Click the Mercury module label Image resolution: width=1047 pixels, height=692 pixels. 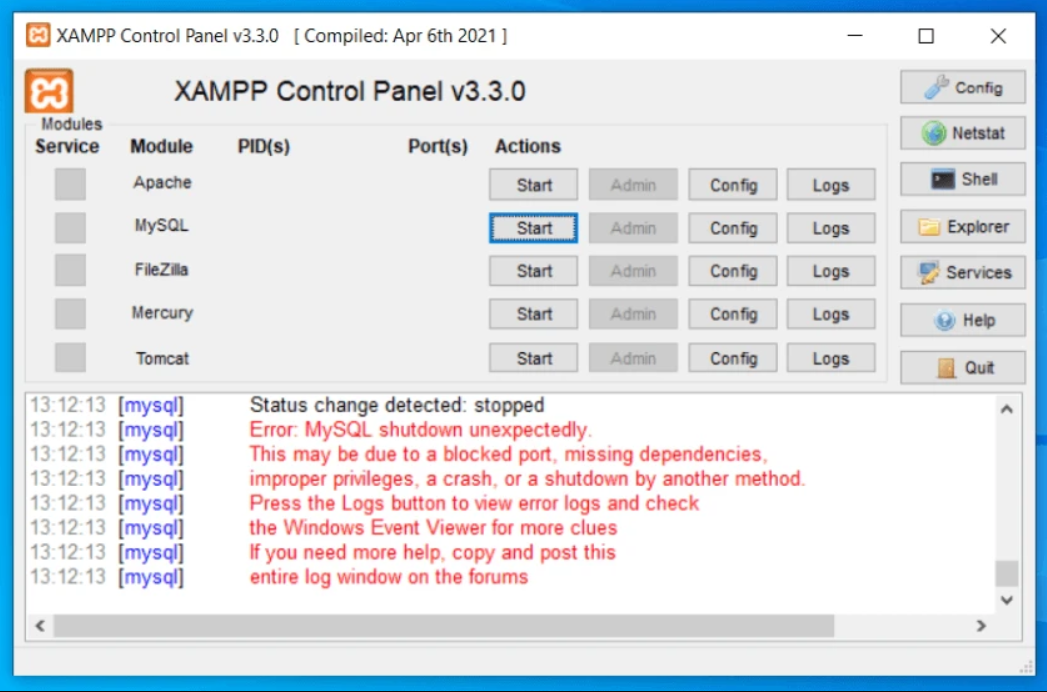click(x=162, y=313)
